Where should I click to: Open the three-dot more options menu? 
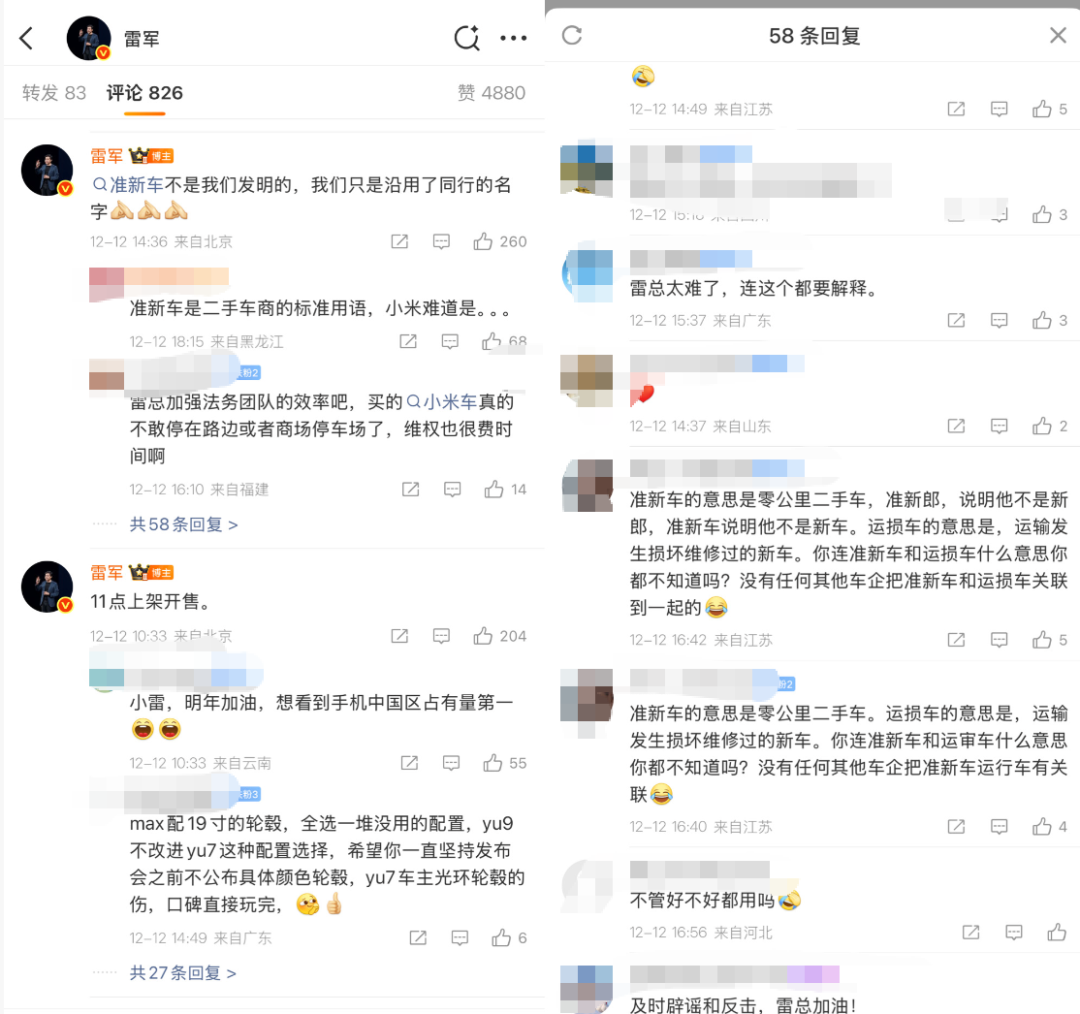coord(513,39)
